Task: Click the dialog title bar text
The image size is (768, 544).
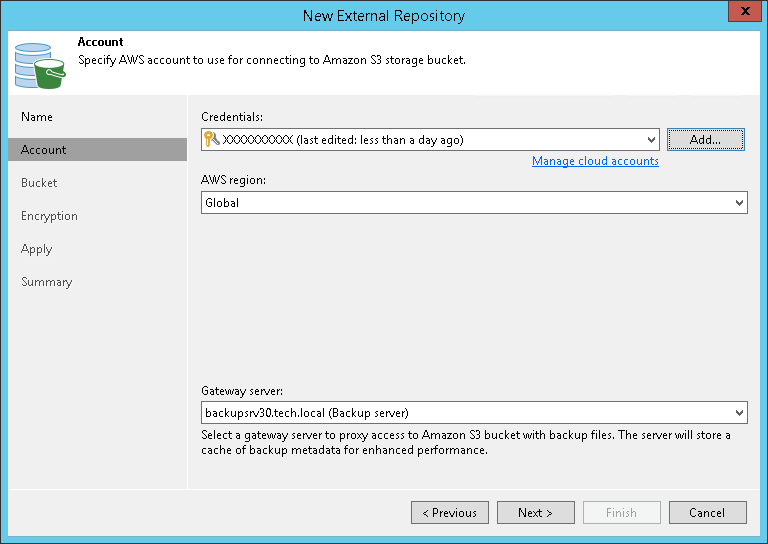Action: coord(384,16)
